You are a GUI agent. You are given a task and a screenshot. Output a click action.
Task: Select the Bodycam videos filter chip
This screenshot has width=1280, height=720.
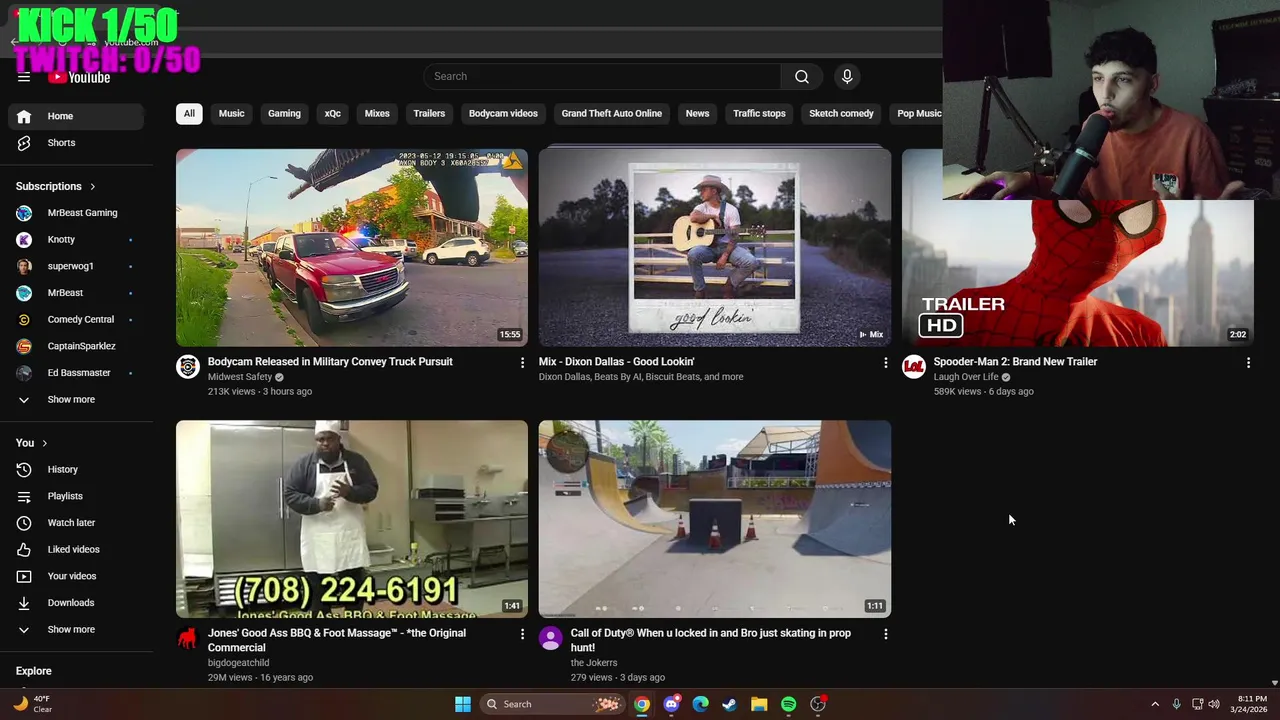[x=503, y=114]
